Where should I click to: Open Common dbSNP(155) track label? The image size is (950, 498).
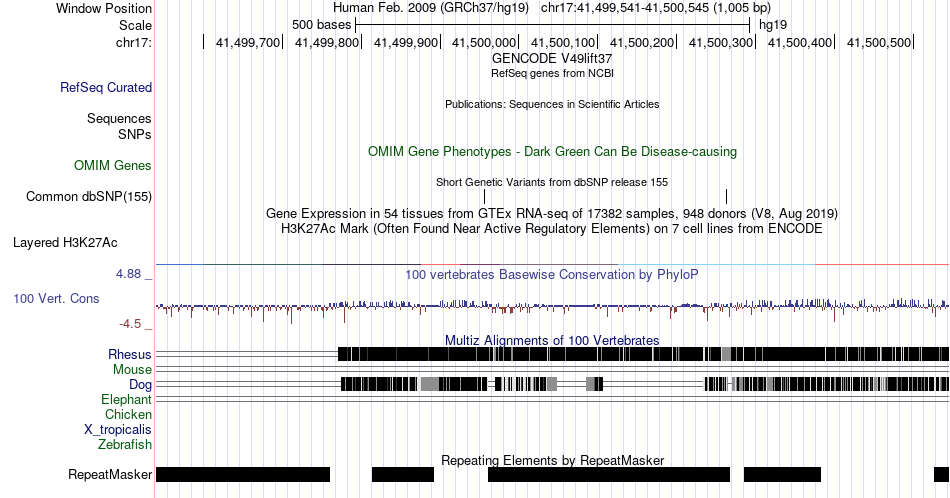pyautogui.click(x=89, y=196)
